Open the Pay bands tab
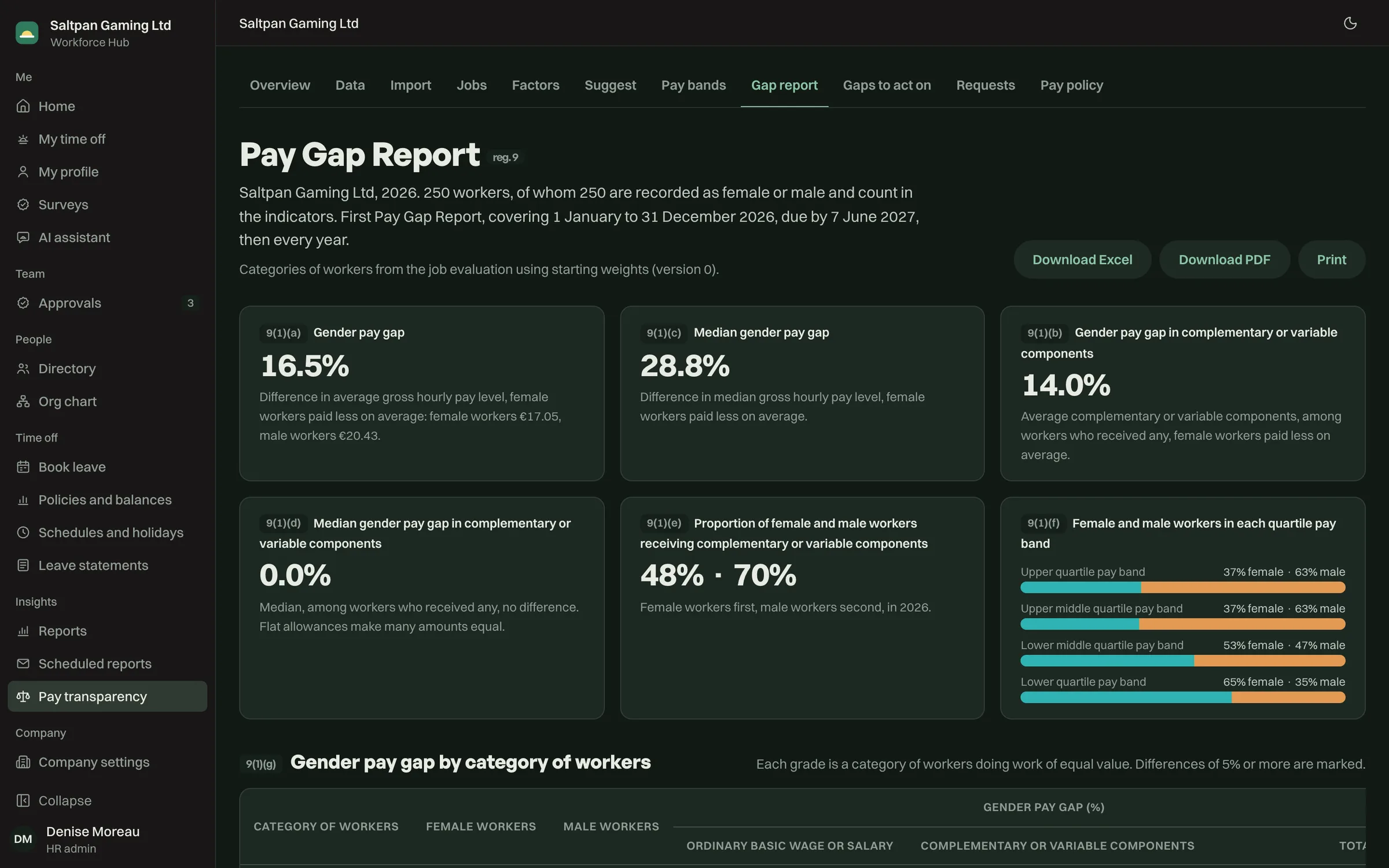This screenshot has height=868, width=1389. (693, 85)
